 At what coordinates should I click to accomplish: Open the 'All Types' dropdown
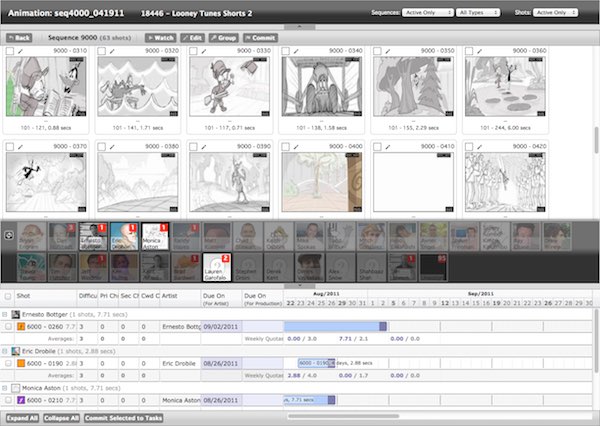(478, 12)
